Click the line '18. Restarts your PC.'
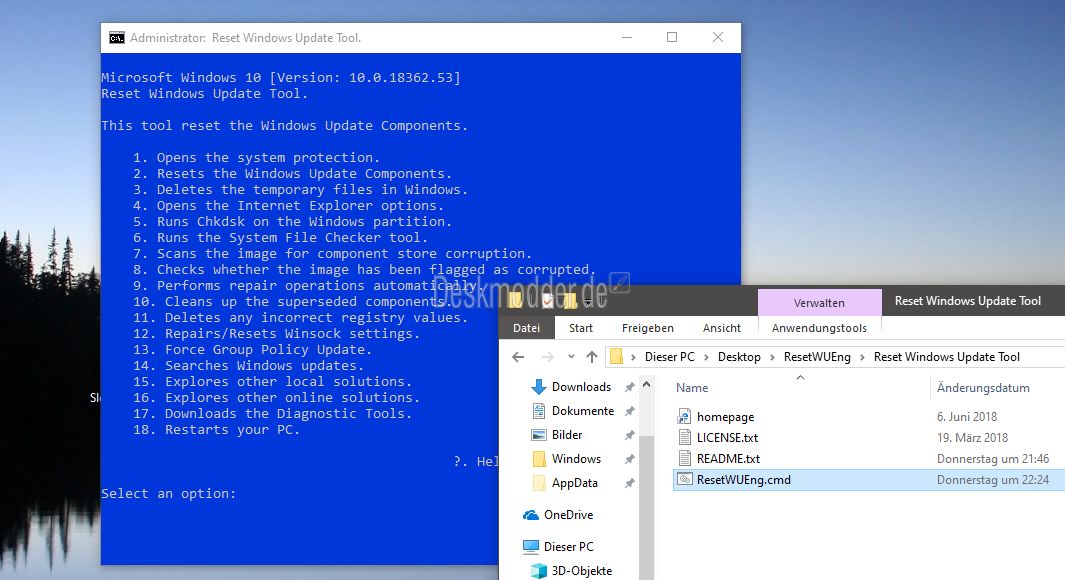The height and width of the screenshot is (580, 1065). [x=217, y=430]
